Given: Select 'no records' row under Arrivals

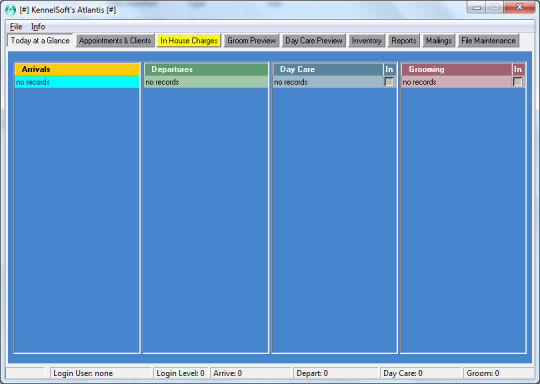Looking at the screenshot, I should pos(77,82).
